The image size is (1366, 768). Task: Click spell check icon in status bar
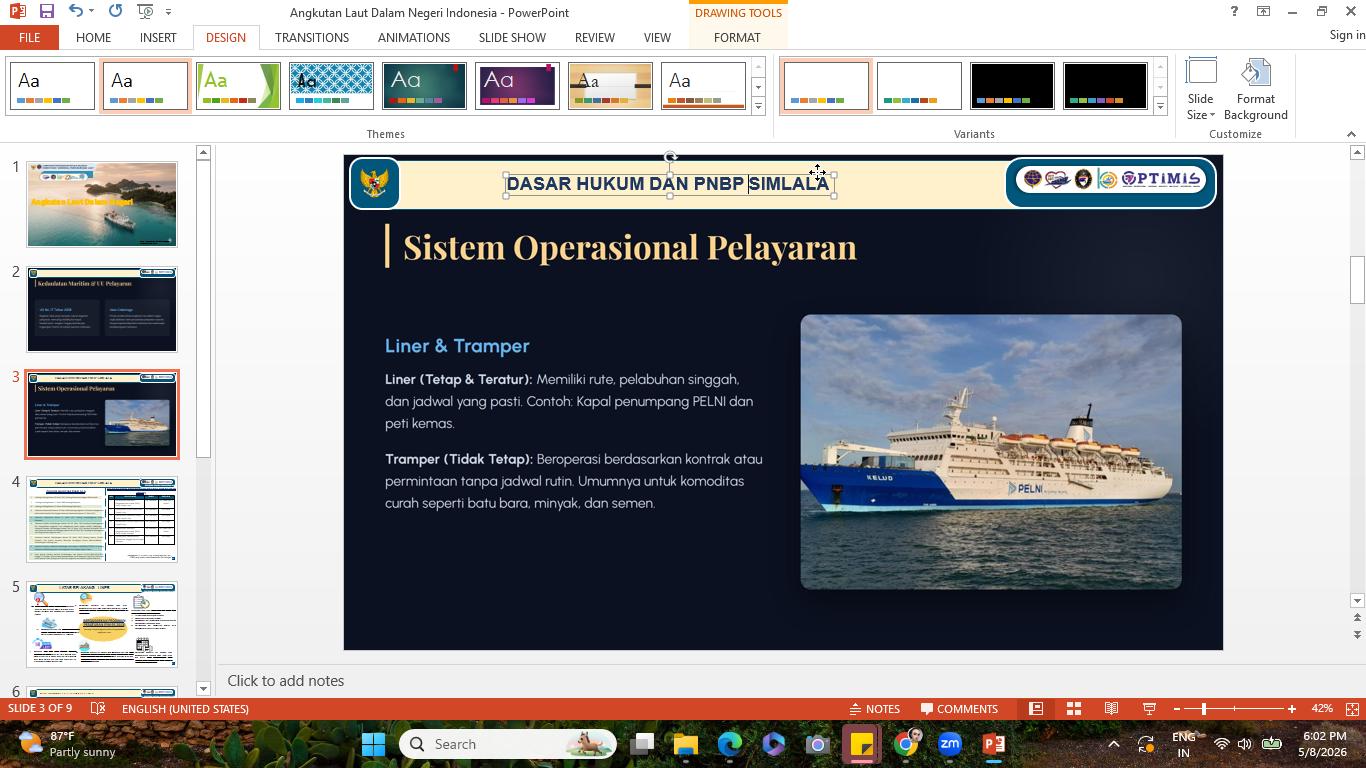[x=98, y=709]
